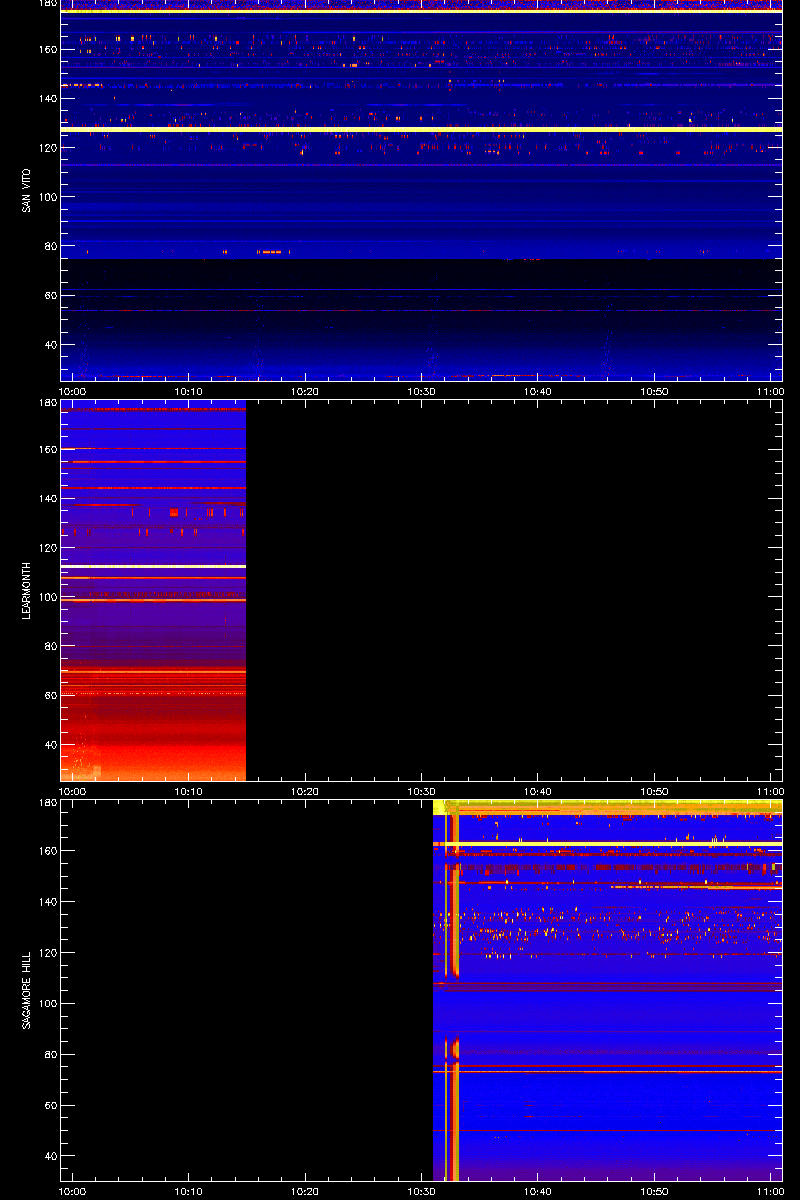The image size is (800, 1200).
Task: Select the 10:40 tick under San Vito panel
Action: click(538, 391)
